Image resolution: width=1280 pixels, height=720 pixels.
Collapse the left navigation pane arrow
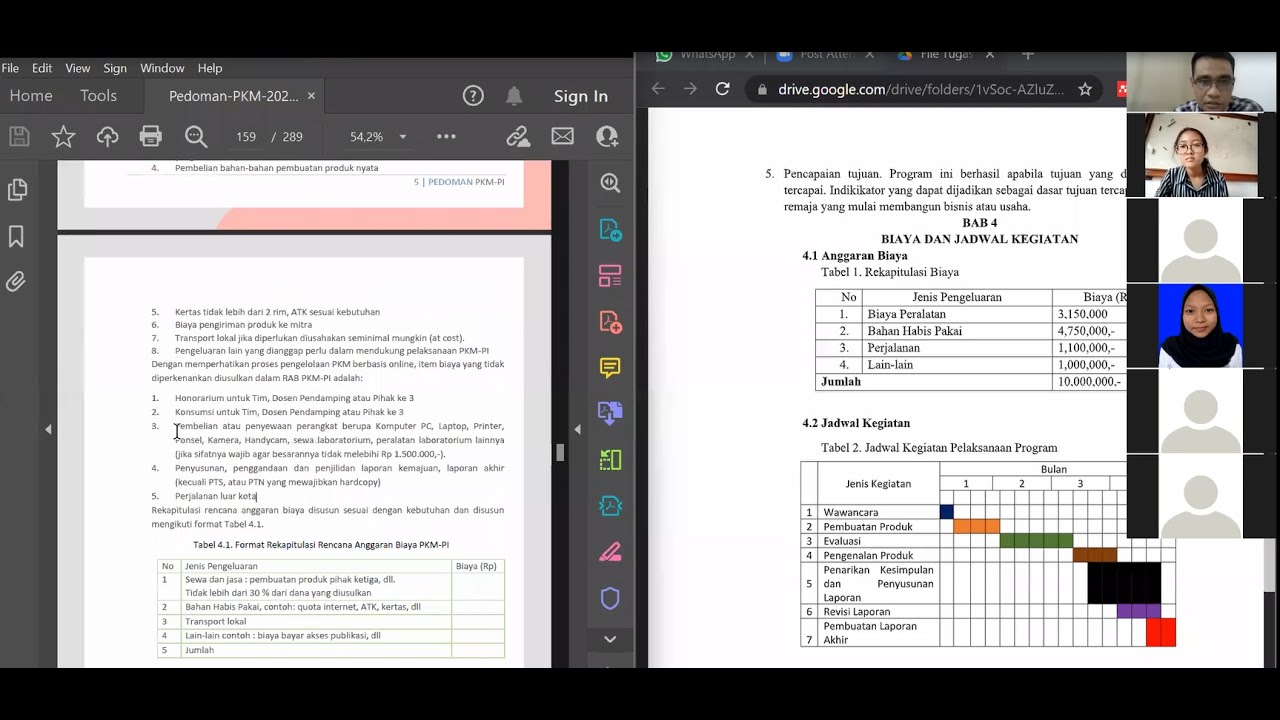[x=48, y=429]
